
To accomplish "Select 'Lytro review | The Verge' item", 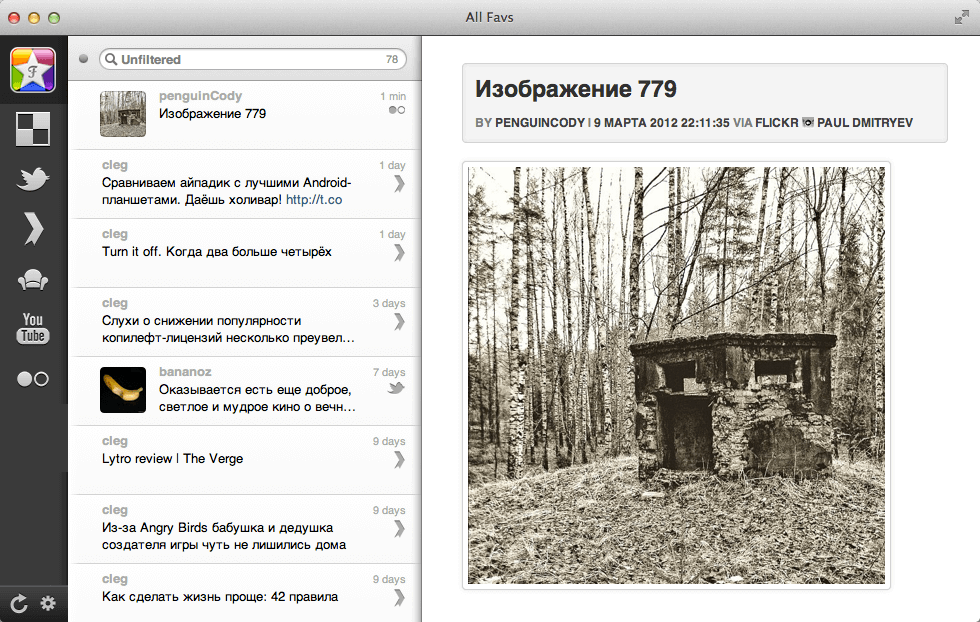I will tap(172, 459).
